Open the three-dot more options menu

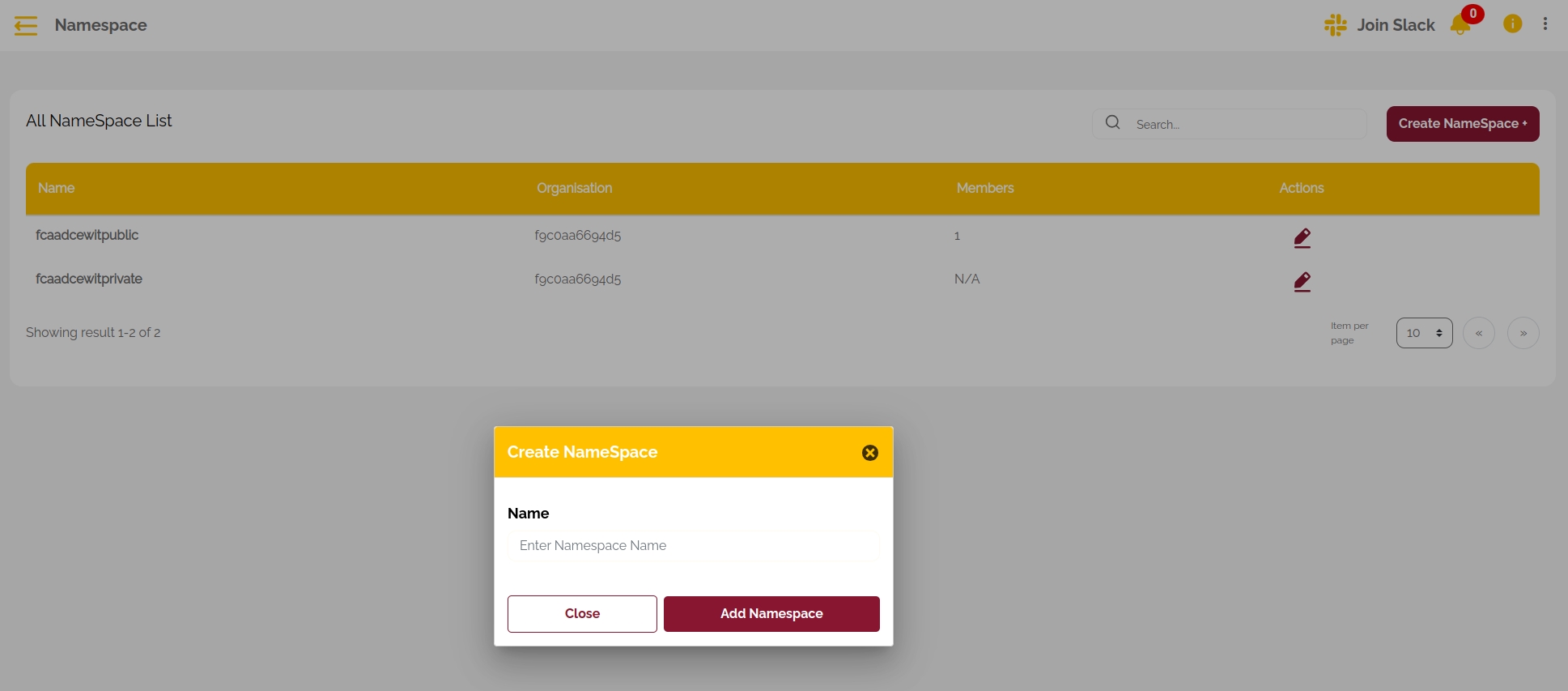[x=1545, y=24]
